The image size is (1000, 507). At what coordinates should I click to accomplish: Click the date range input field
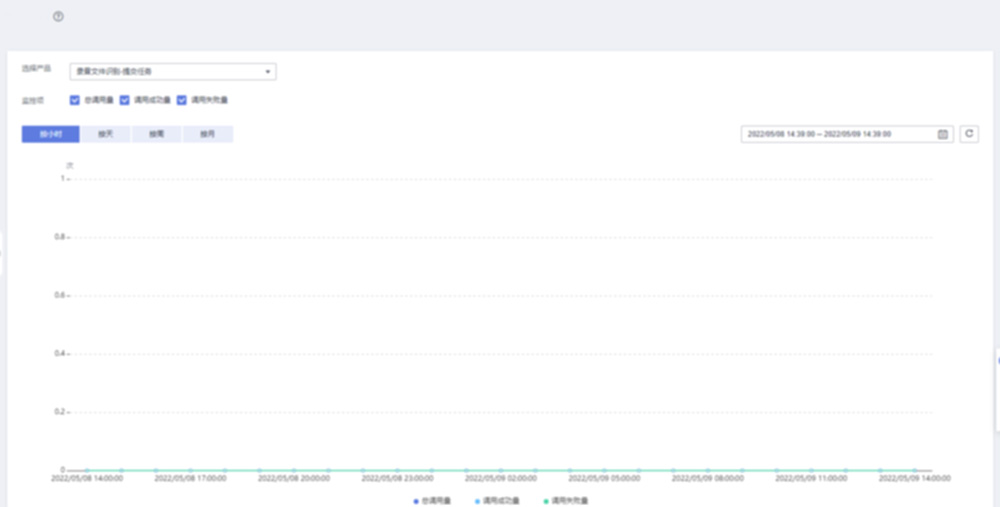pyautogui.click(x=847, y=135)
